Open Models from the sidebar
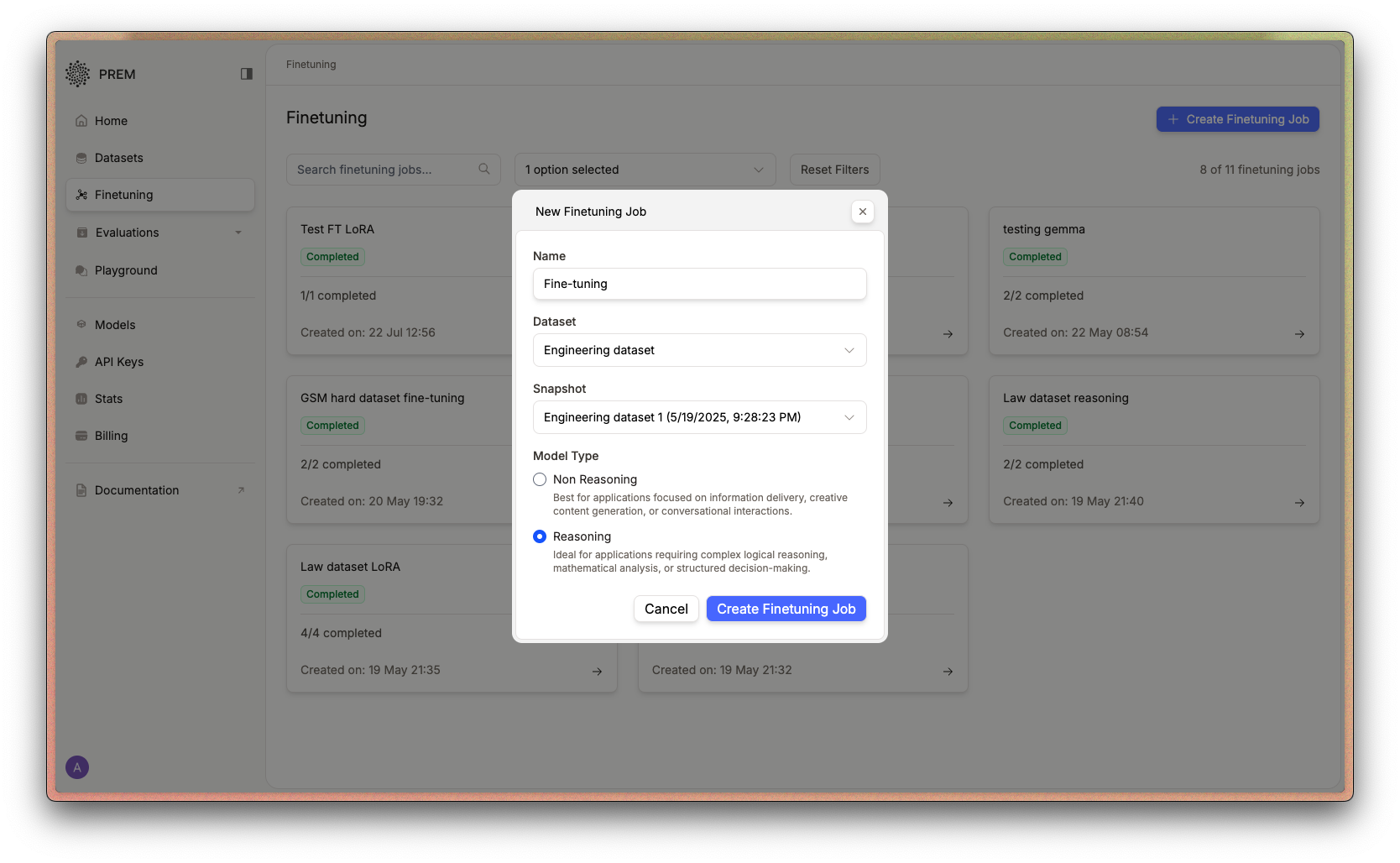Screen dimensions: 1400x863 coord(160,325)
